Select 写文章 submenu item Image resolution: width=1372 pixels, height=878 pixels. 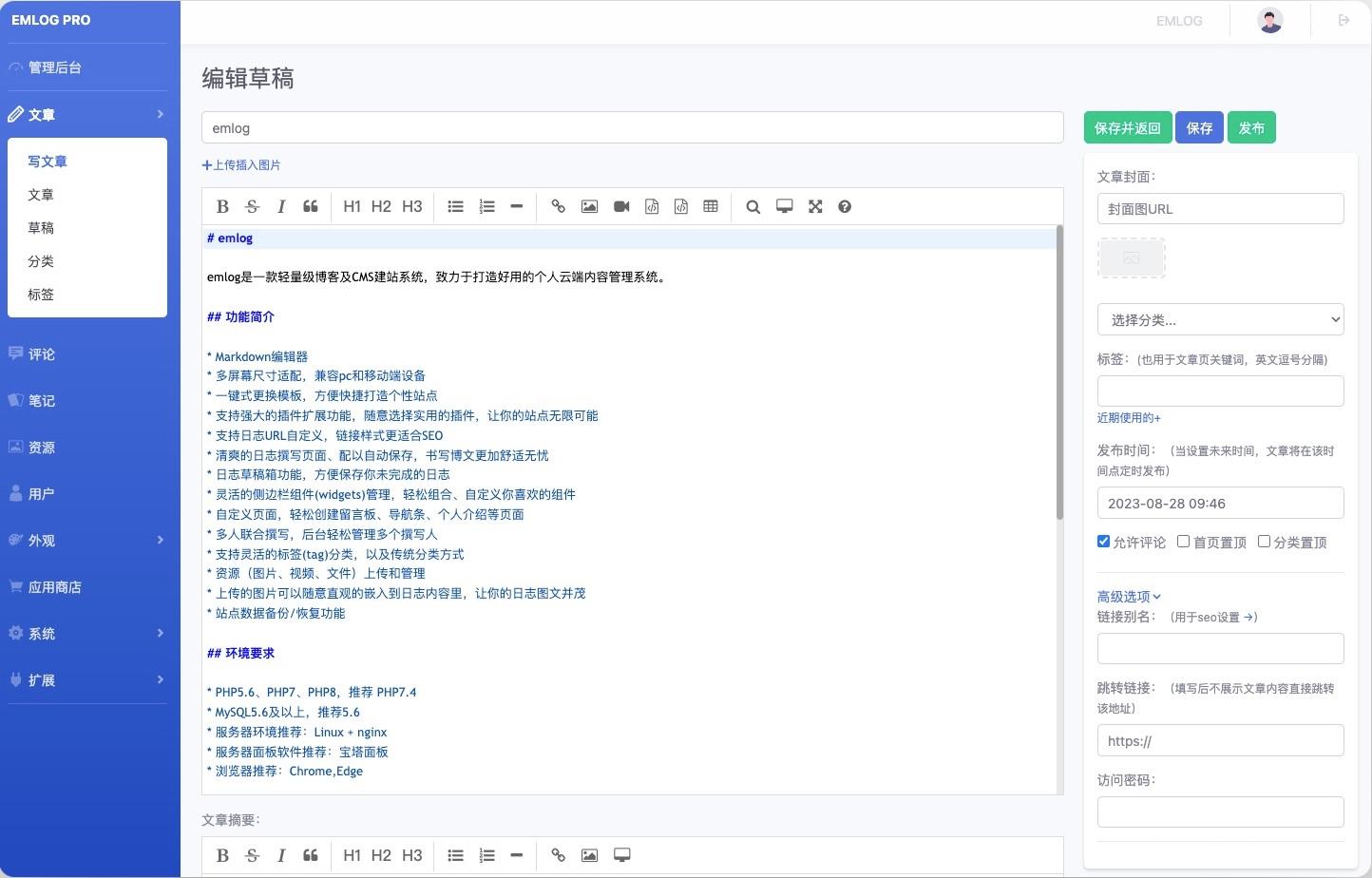(x=48, y=162)
